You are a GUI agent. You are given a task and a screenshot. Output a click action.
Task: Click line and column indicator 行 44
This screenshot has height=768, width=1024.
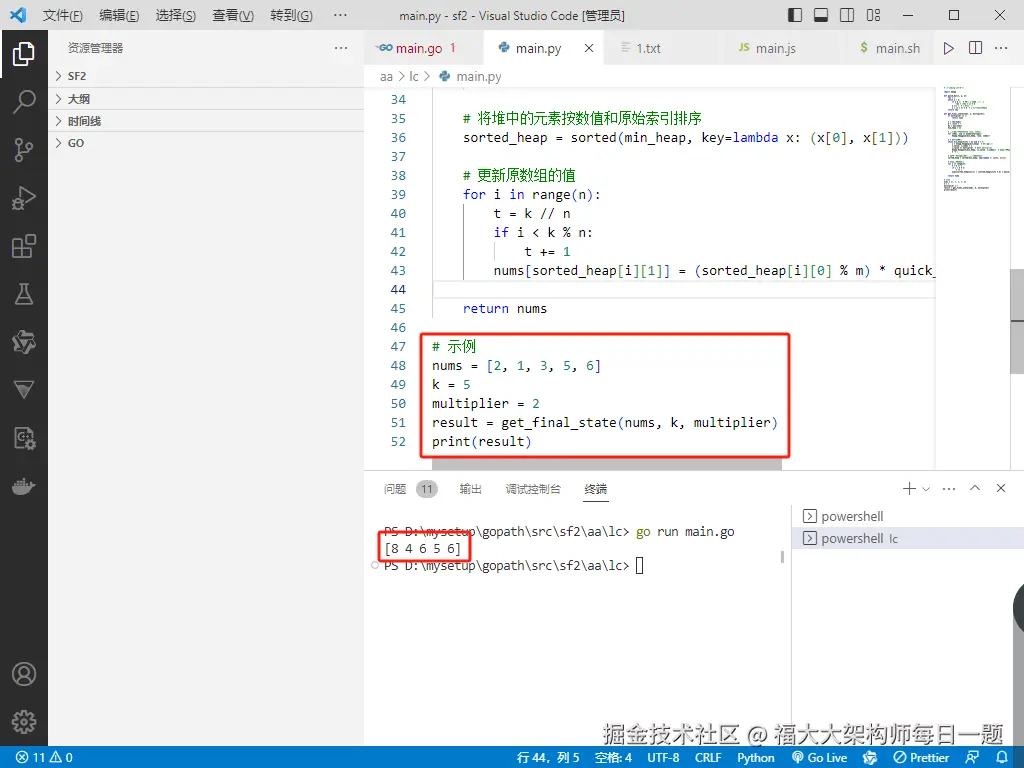point(548,757)
